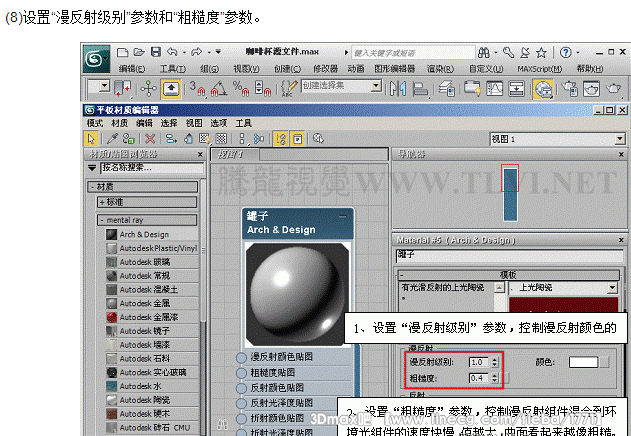This screenshot has height=436, width=631.
Task: Pick material from object with eyedropper
Action: [112, 139]
